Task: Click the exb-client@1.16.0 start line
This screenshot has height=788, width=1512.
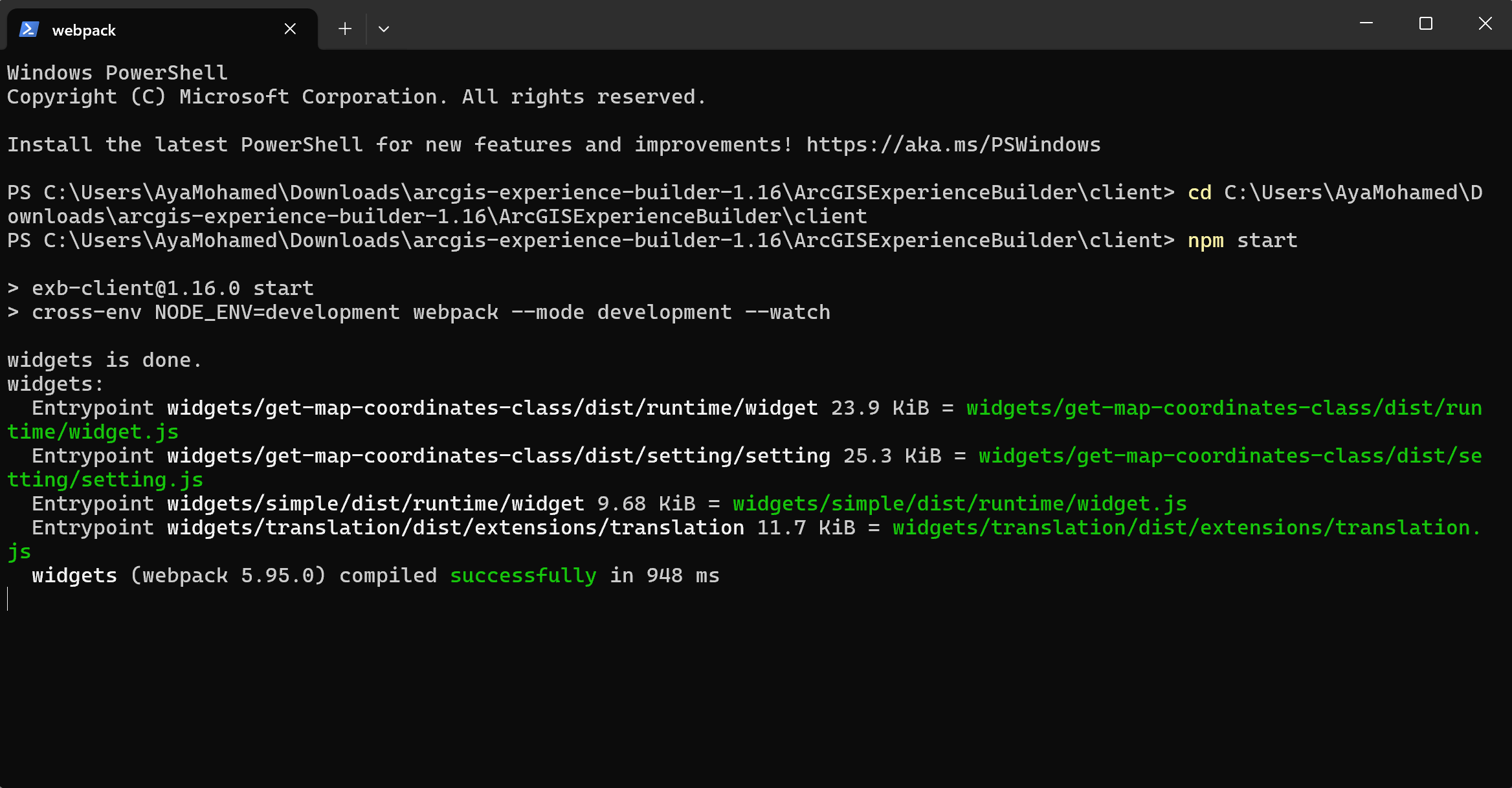Action: pyautogui.click(x=172, y=289)
